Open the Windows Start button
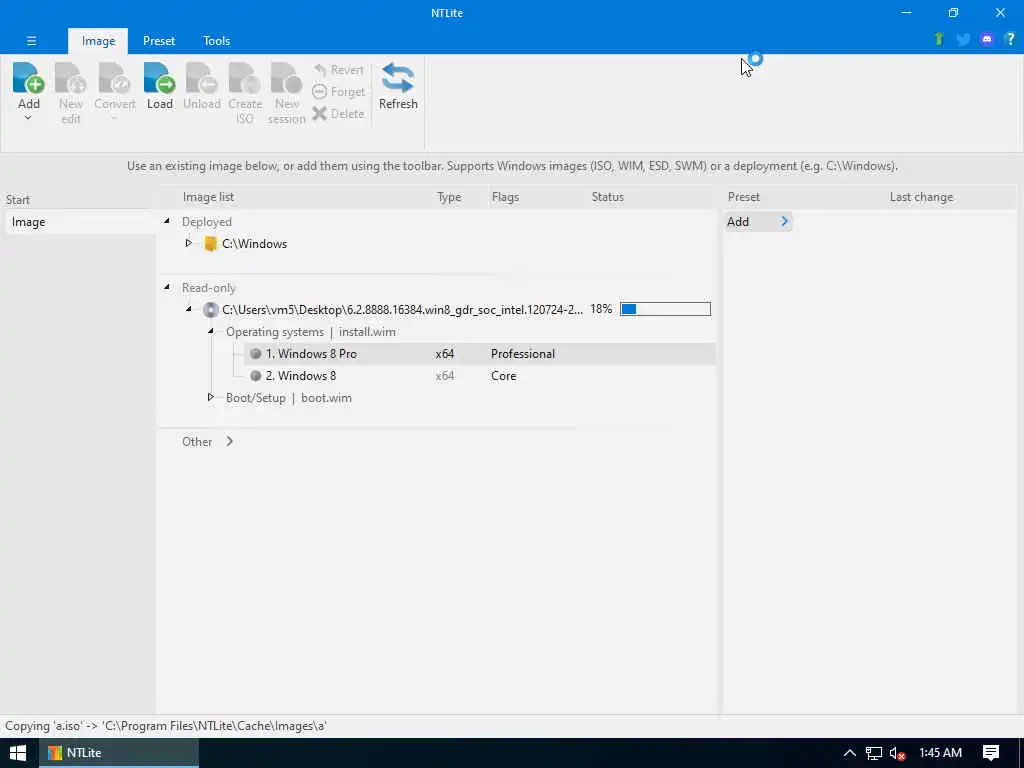1024x768 pixels. coord(18,753)
